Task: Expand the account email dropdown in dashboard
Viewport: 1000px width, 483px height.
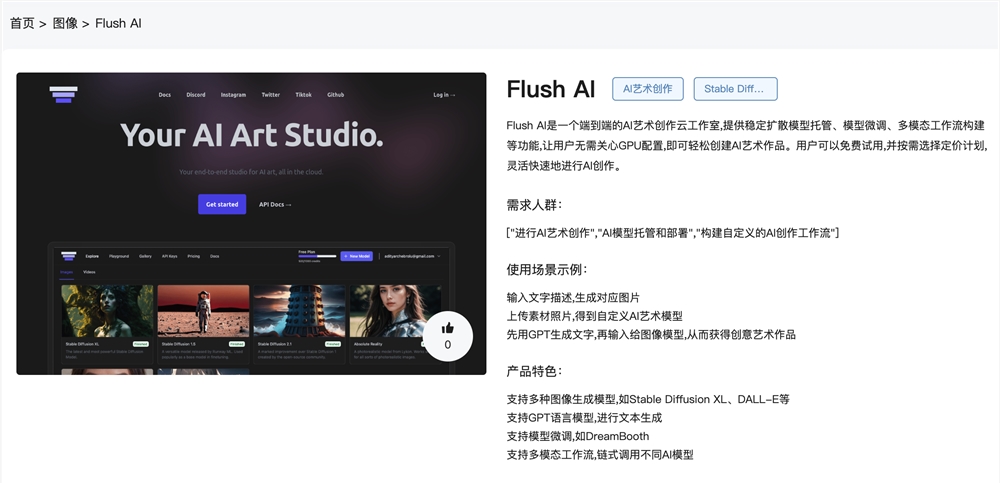Action: coord(412,256)
